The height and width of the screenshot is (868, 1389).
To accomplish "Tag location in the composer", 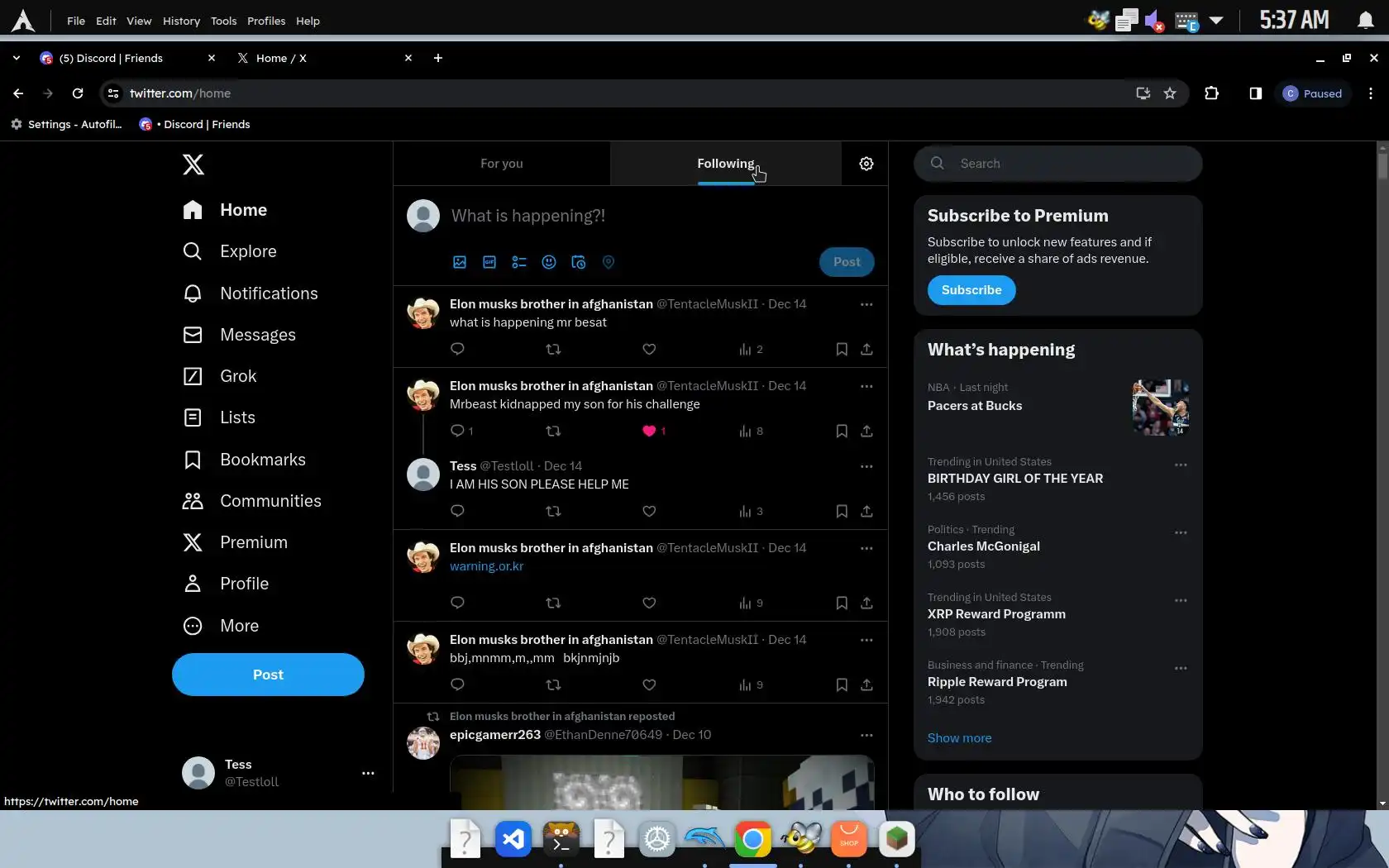I will 609,262.
